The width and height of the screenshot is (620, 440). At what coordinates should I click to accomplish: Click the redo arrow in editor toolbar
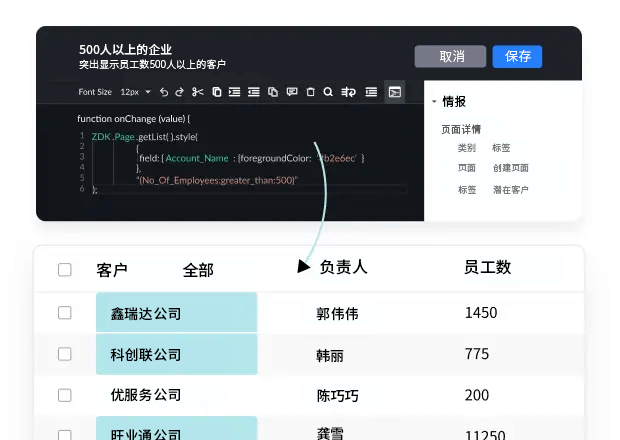[180, 92]
